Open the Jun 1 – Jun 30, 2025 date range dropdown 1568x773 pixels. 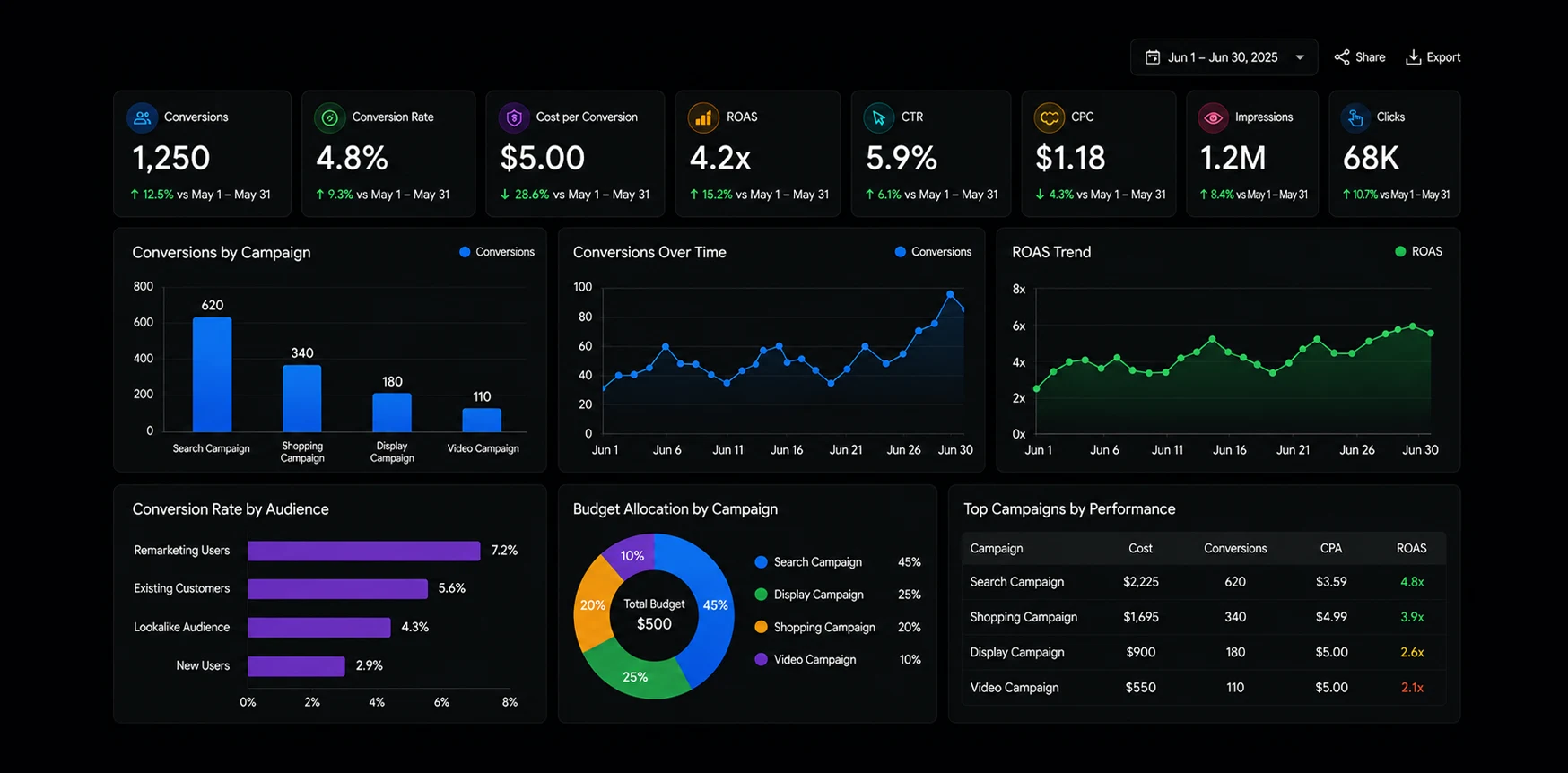1224,57
